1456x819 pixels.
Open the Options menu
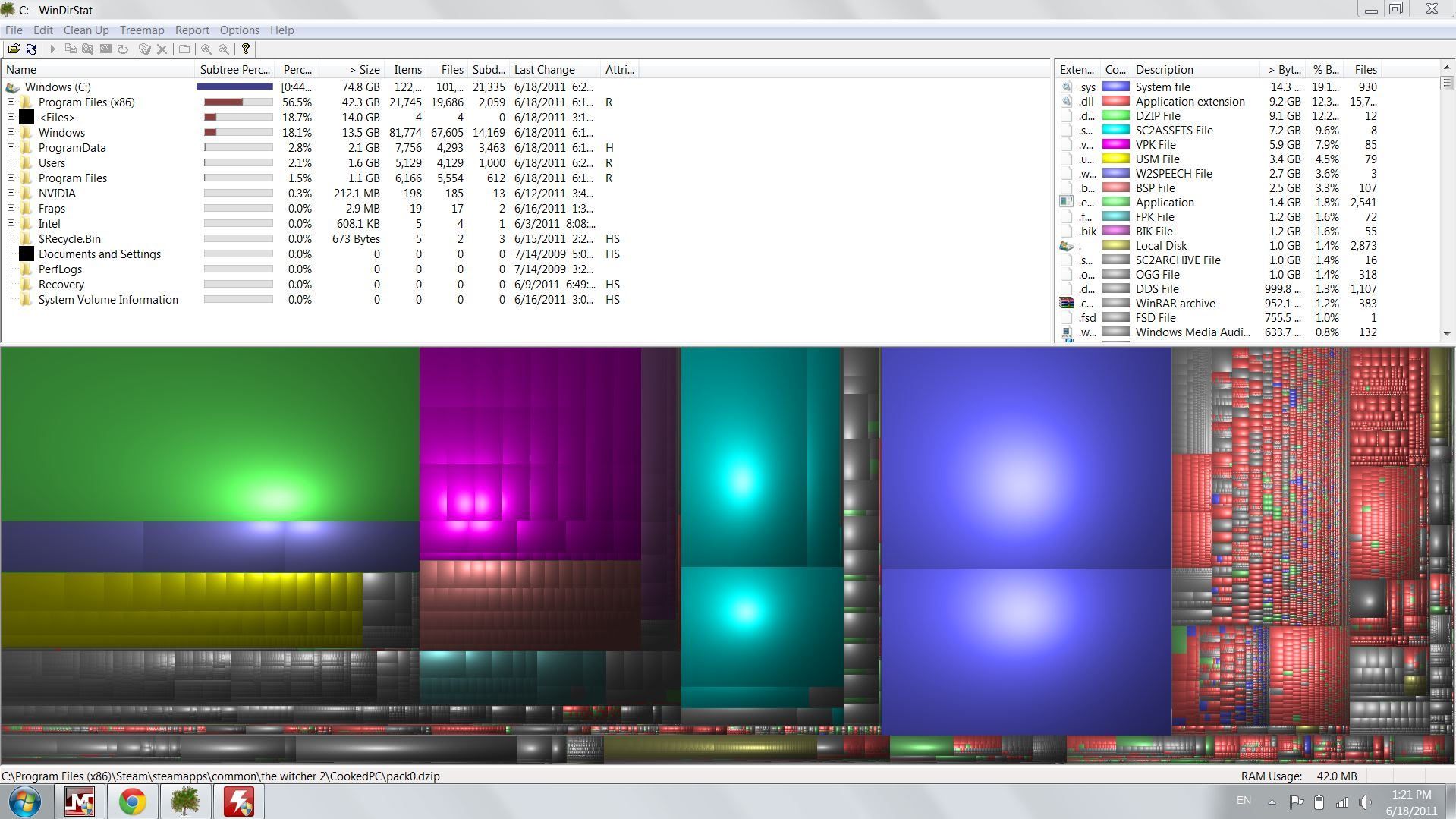(240, 30)
